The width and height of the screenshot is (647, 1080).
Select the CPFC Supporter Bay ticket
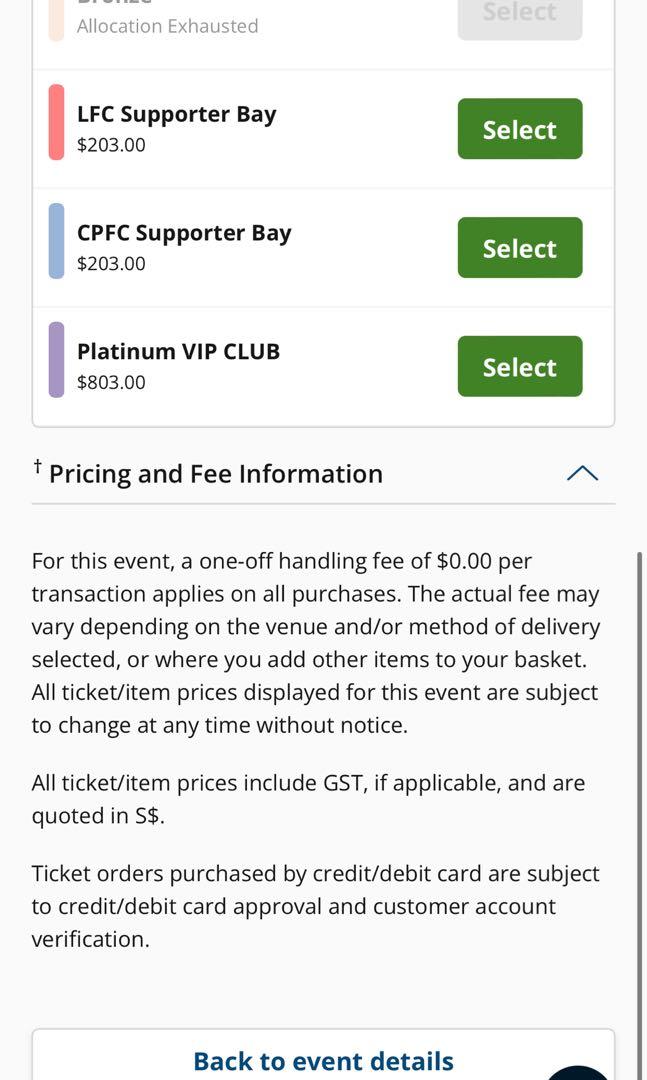coord(519,247)
